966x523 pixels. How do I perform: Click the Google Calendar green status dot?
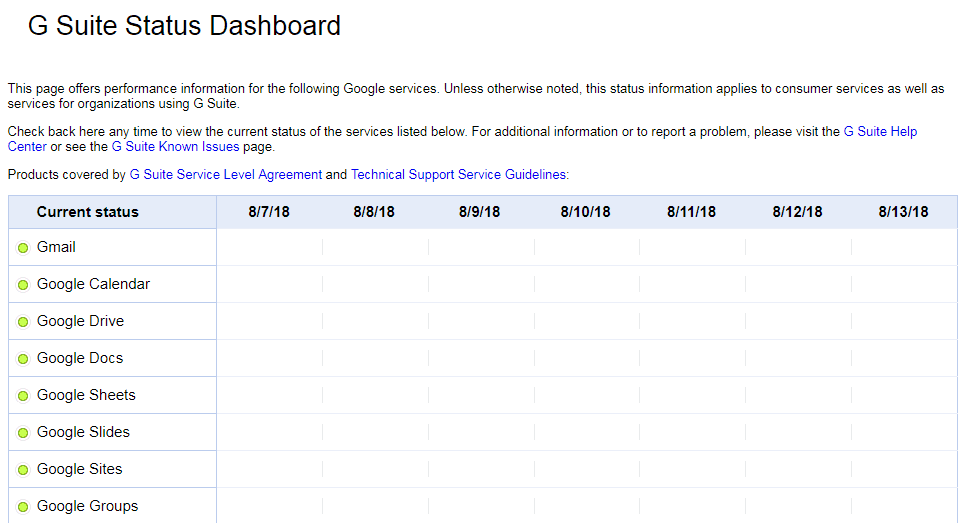coord(23,285)
